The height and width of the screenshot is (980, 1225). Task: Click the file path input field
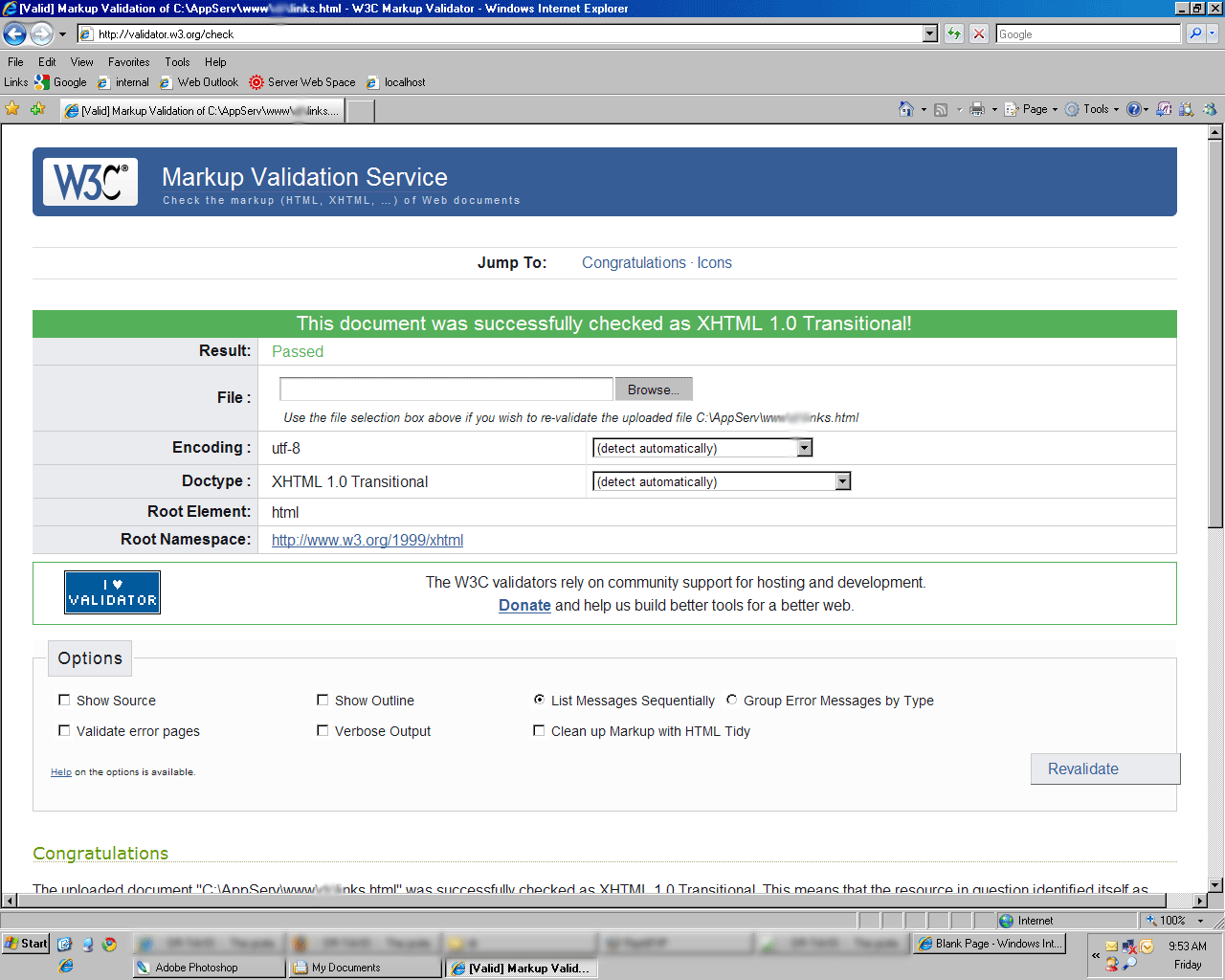[x=446, y=390]
